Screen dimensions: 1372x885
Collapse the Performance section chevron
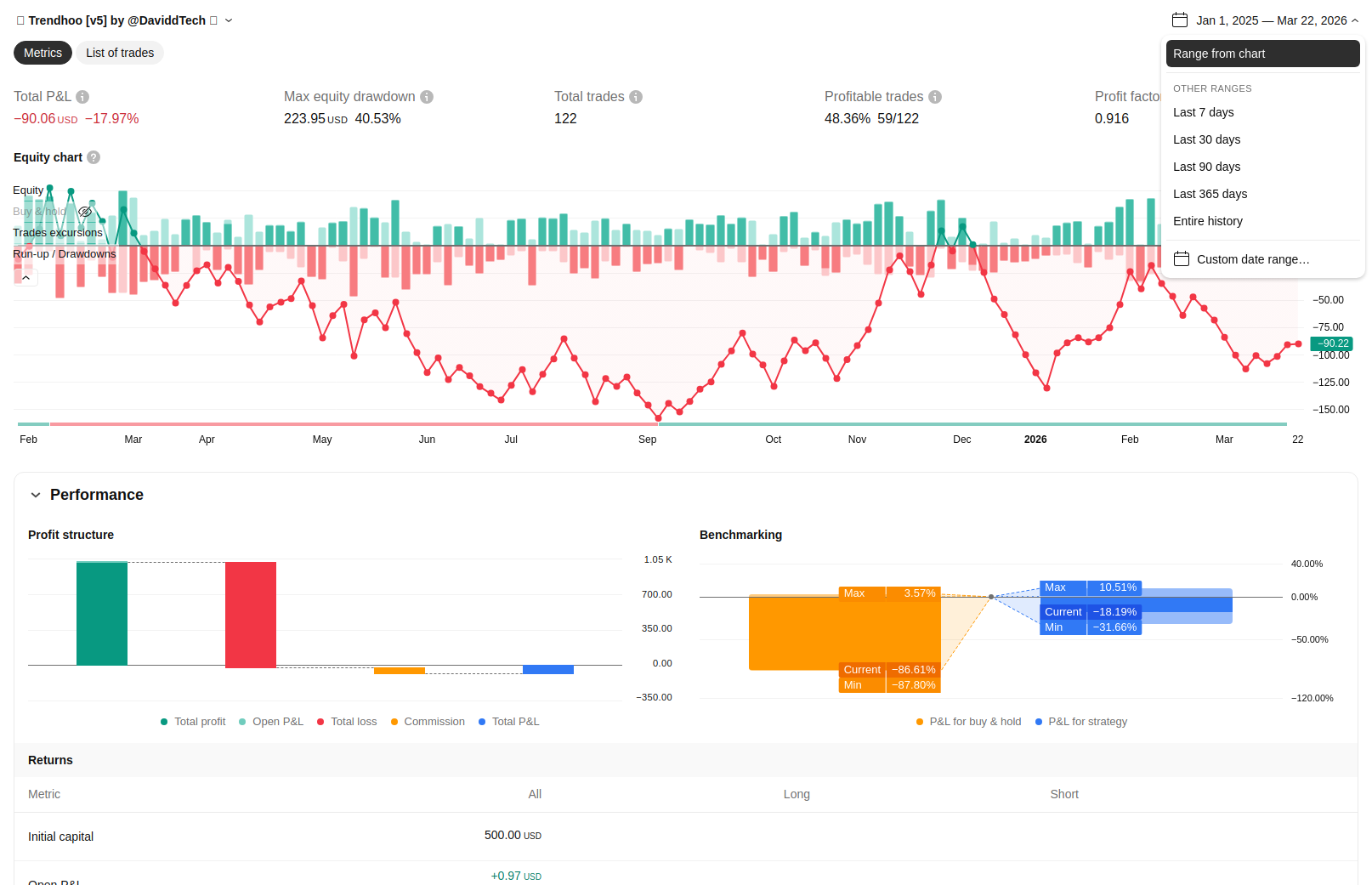[36, 495]
